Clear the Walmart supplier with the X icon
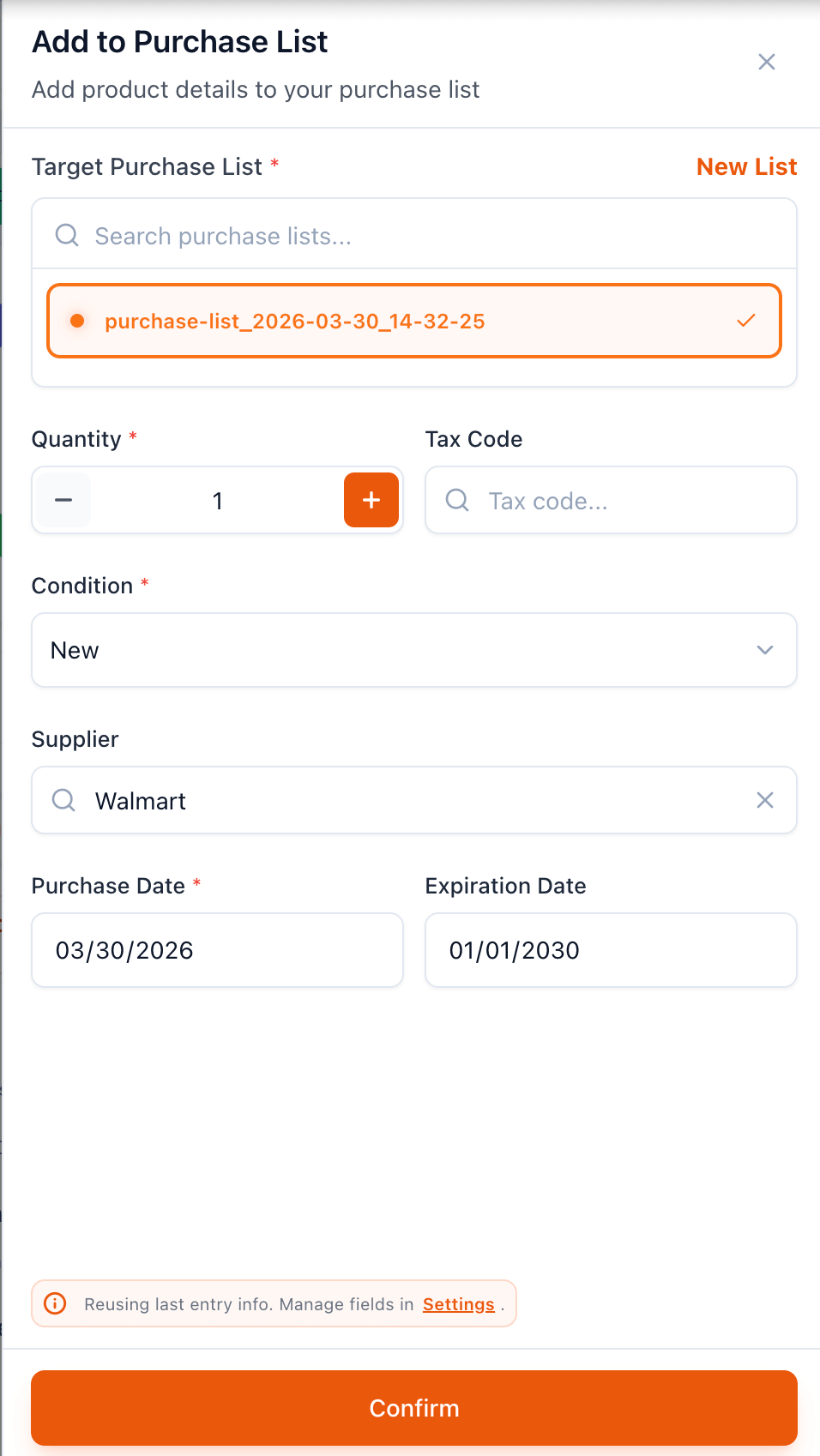The height and width of the screenshot is (1456, 820). pos(764,800)
